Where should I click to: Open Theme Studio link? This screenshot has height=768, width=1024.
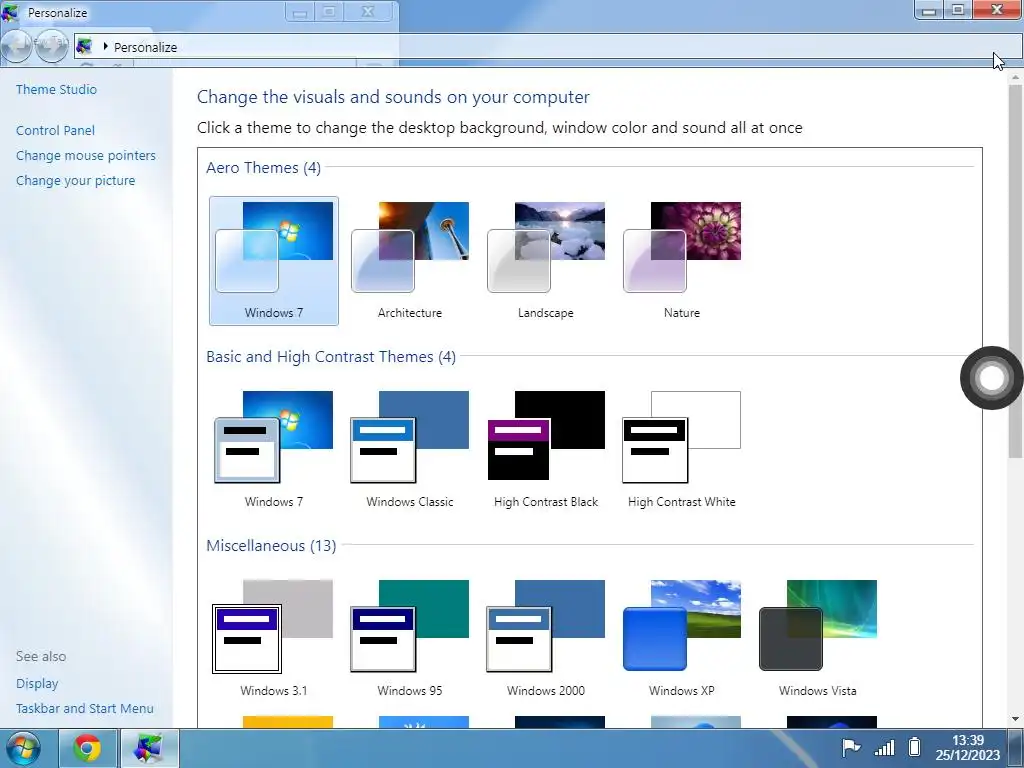[56, 89]
